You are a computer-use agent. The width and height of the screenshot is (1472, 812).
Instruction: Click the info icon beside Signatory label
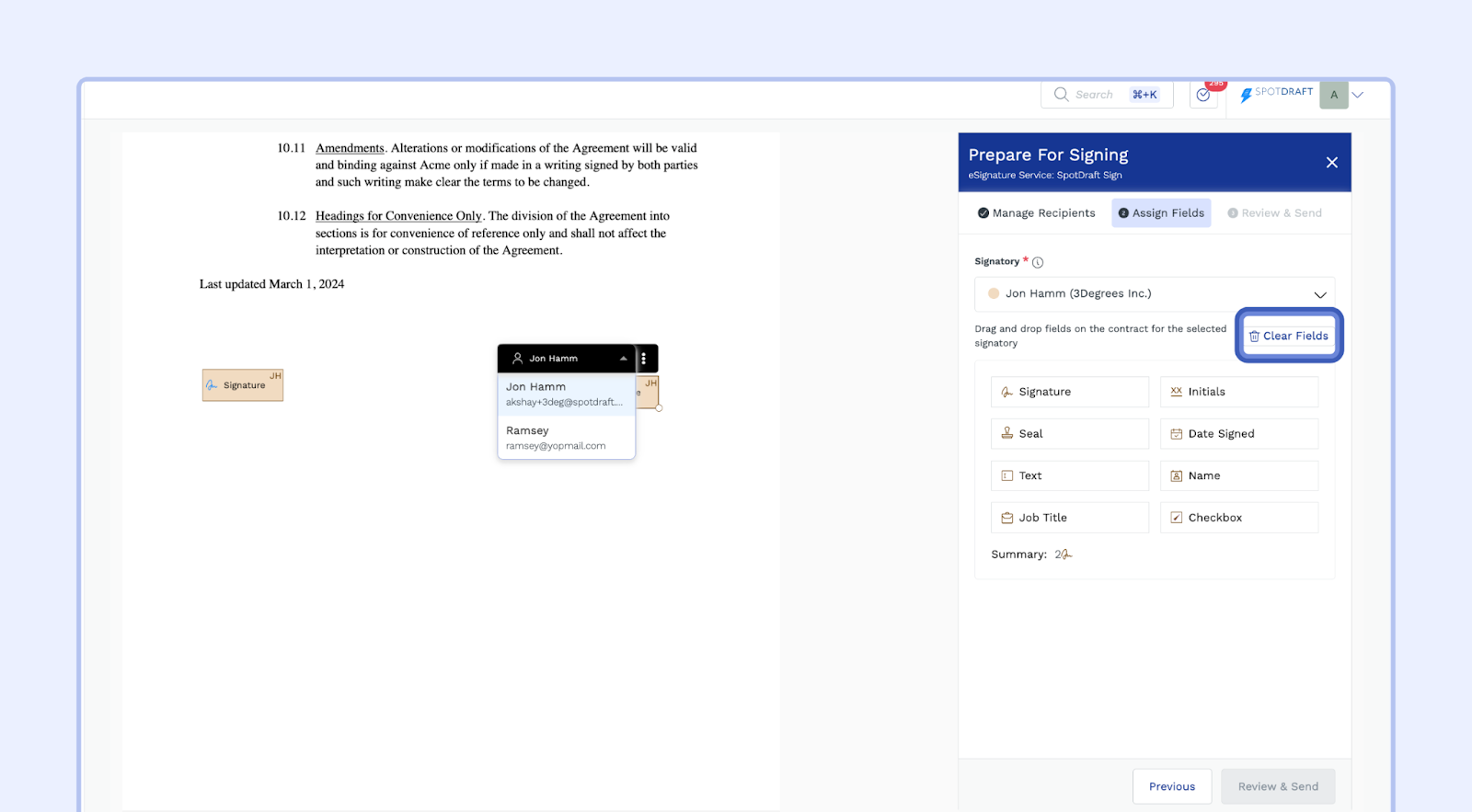1038,262
